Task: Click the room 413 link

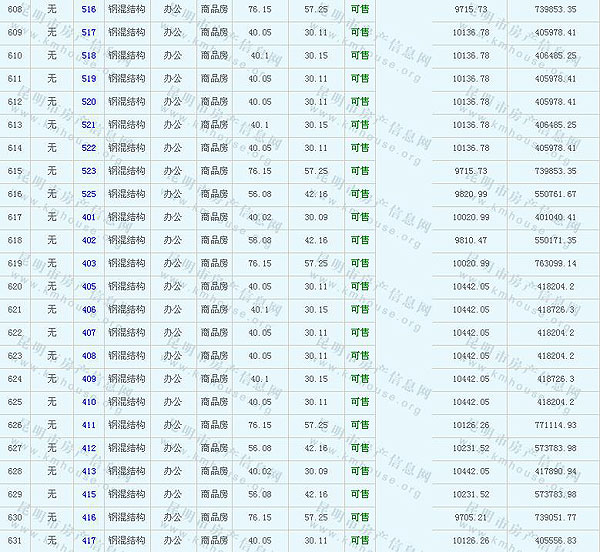Action: pos(89,471)
